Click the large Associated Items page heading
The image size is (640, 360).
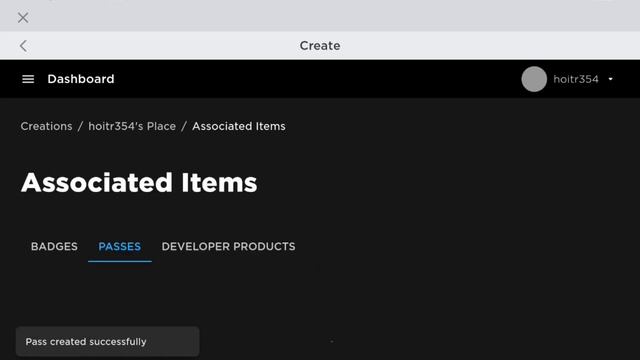tap(139, 182)
